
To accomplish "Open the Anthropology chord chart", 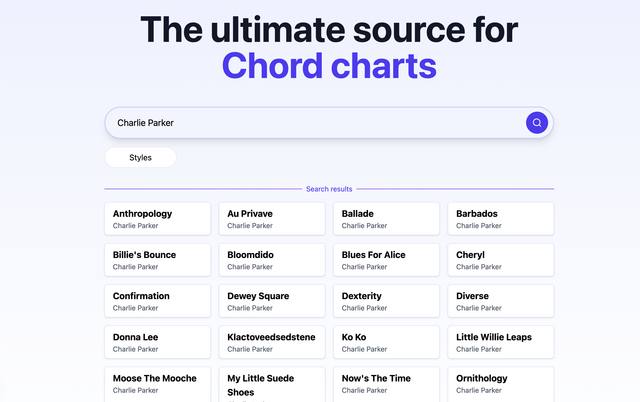I will coord(157,219).
